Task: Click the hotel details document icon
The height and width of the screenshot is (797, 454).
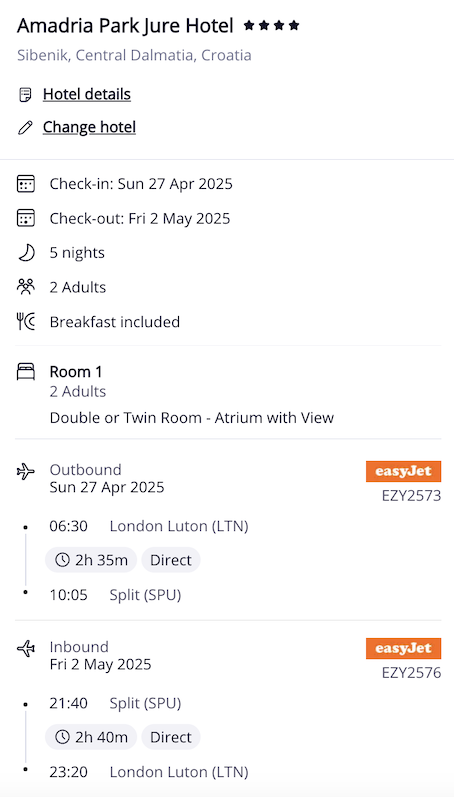Action: coord(25,95)
